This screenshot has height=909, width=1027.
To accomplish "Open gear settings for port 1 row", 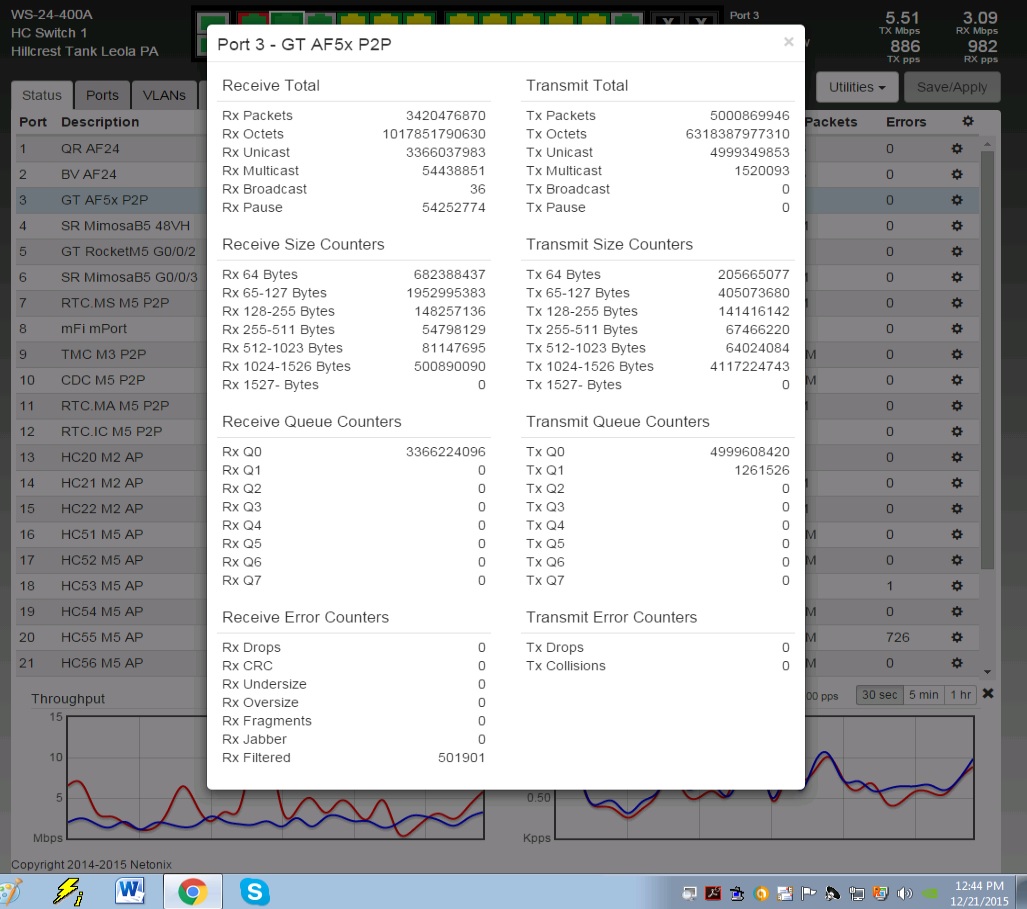I will [956, 149].
